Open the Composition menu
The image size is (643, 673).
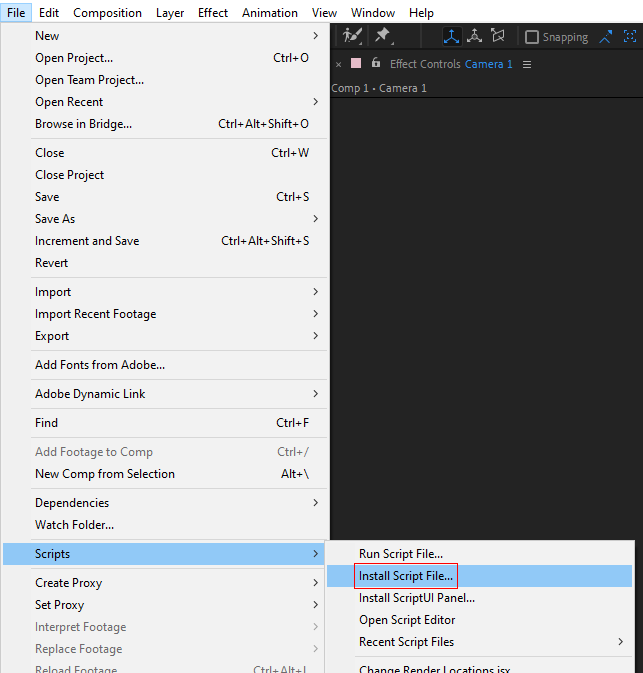pyautogui.click(x=107, y=13)
